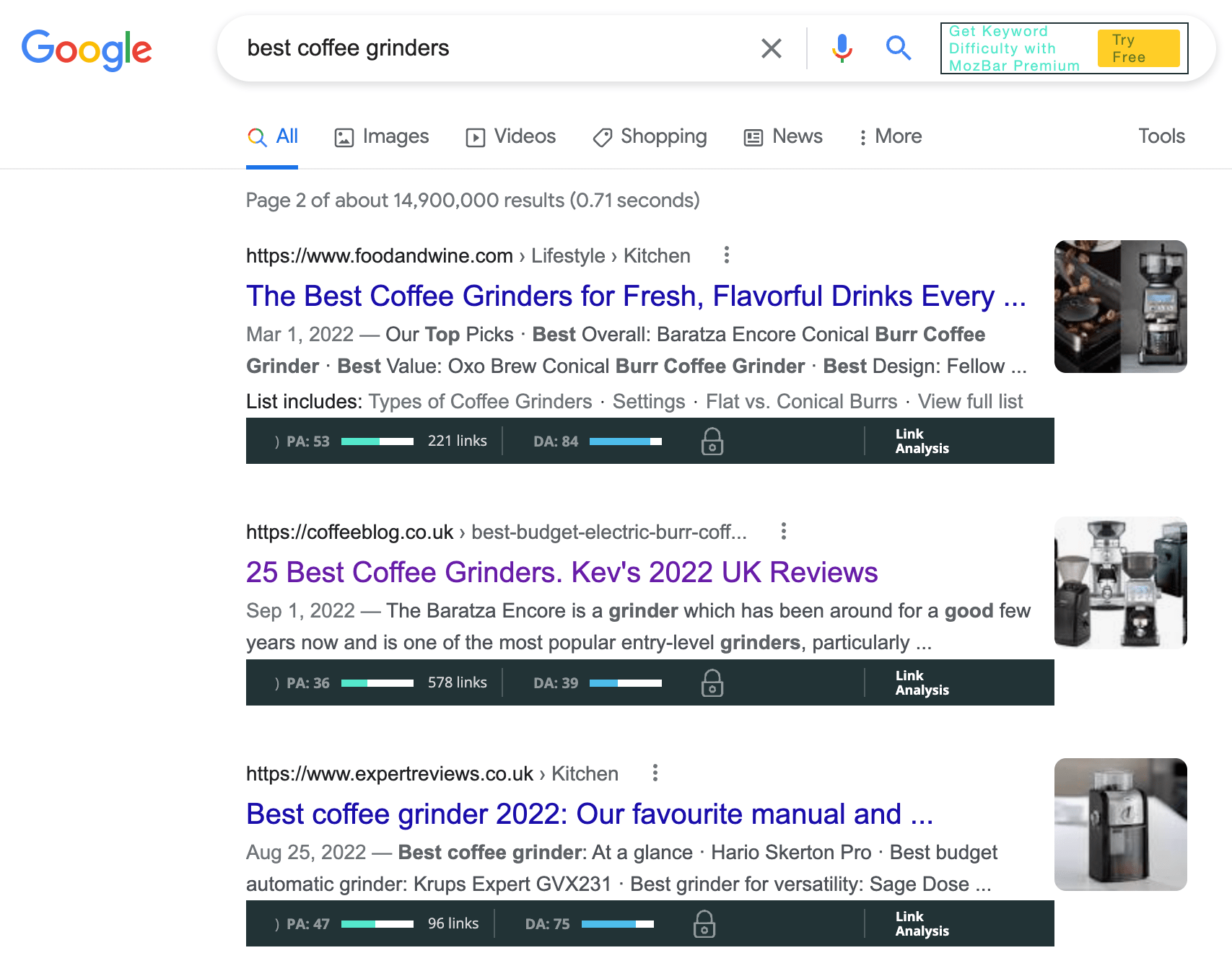This screenshot has width=1232, height=971.
Task: Click foodandwine.com coffee grinder thumbnail
Action: coord(1120,307)
